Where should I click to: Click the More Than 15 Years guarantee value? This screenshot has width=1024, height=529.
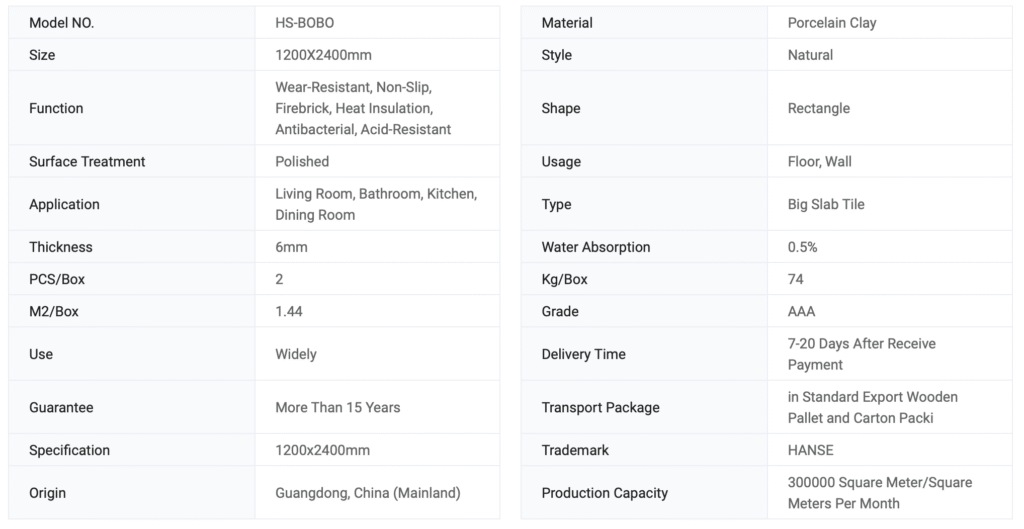(x=338, y=407)
